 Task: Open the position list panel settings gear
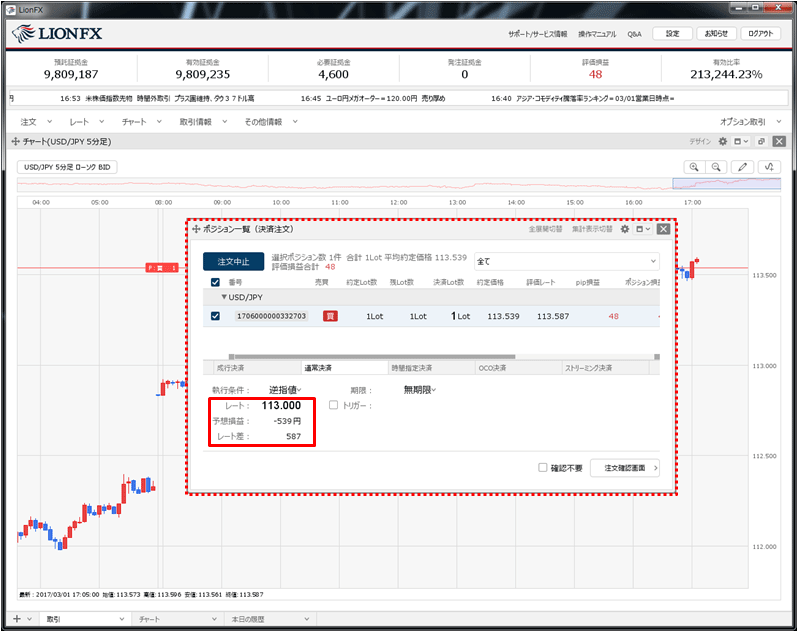[x=625, y=229]
